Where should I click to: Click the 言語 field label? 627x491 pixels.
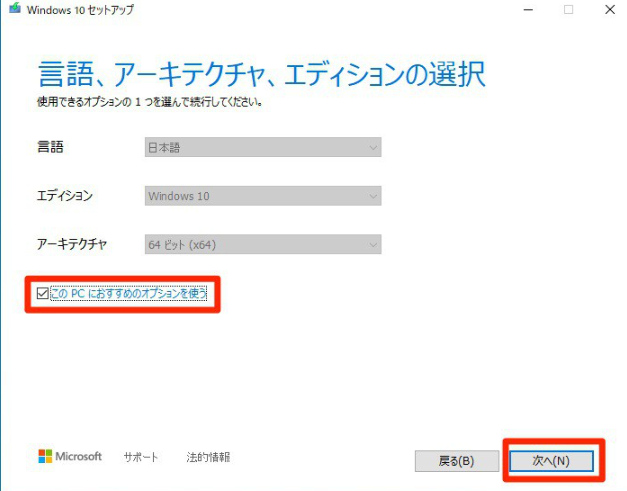[x=50, y=147]
